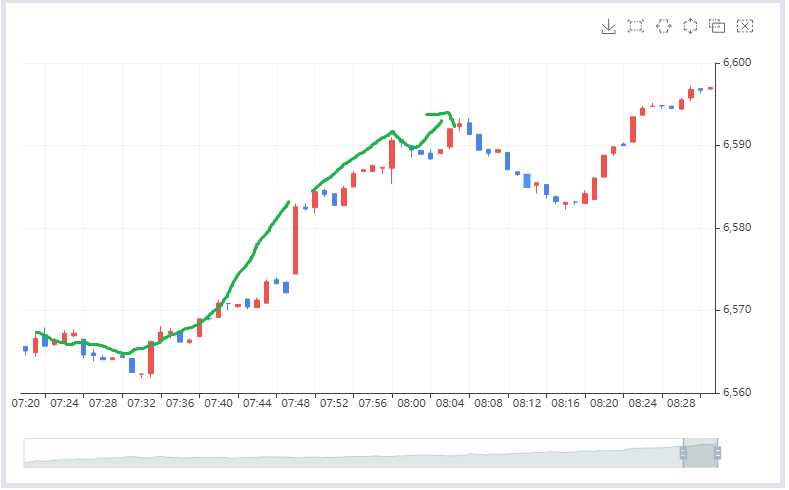The width and height of the screenshot is (789, 490).
Task: Click the 07:56 time axis label
Action: tap(372, 403)
